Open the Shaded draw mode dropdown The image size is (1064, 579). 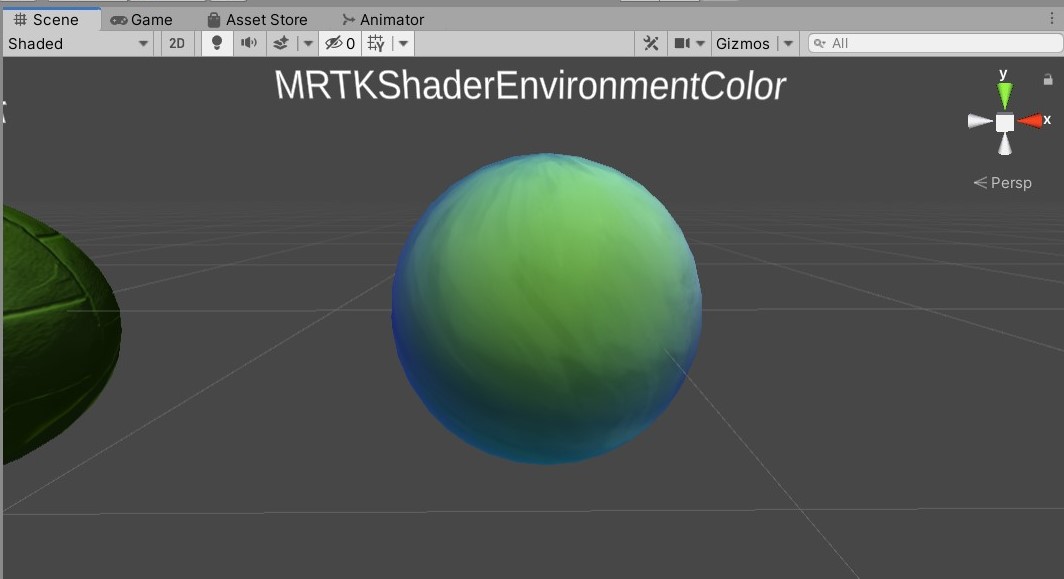[x=79, y=43]
